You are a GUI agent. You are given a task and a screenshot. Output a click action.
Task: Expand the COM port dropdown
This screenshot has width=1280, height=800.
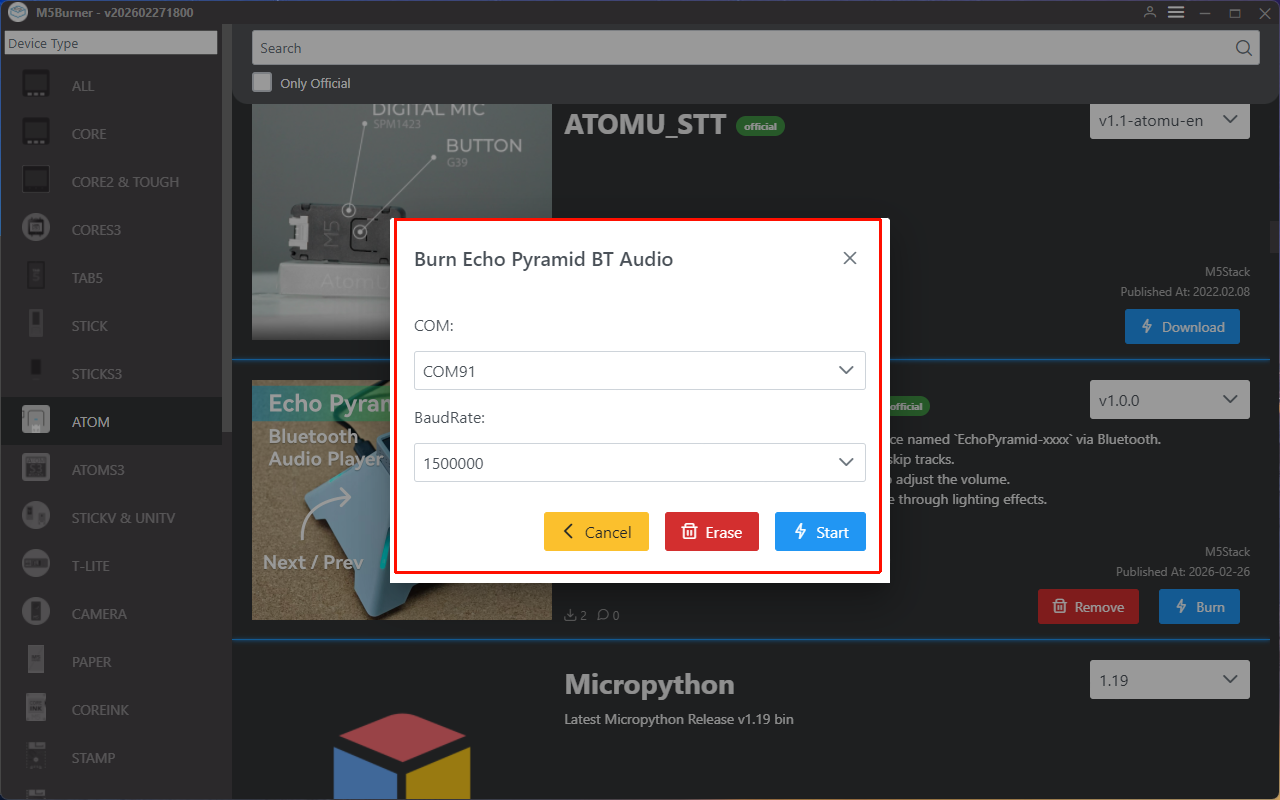[639, 371]
